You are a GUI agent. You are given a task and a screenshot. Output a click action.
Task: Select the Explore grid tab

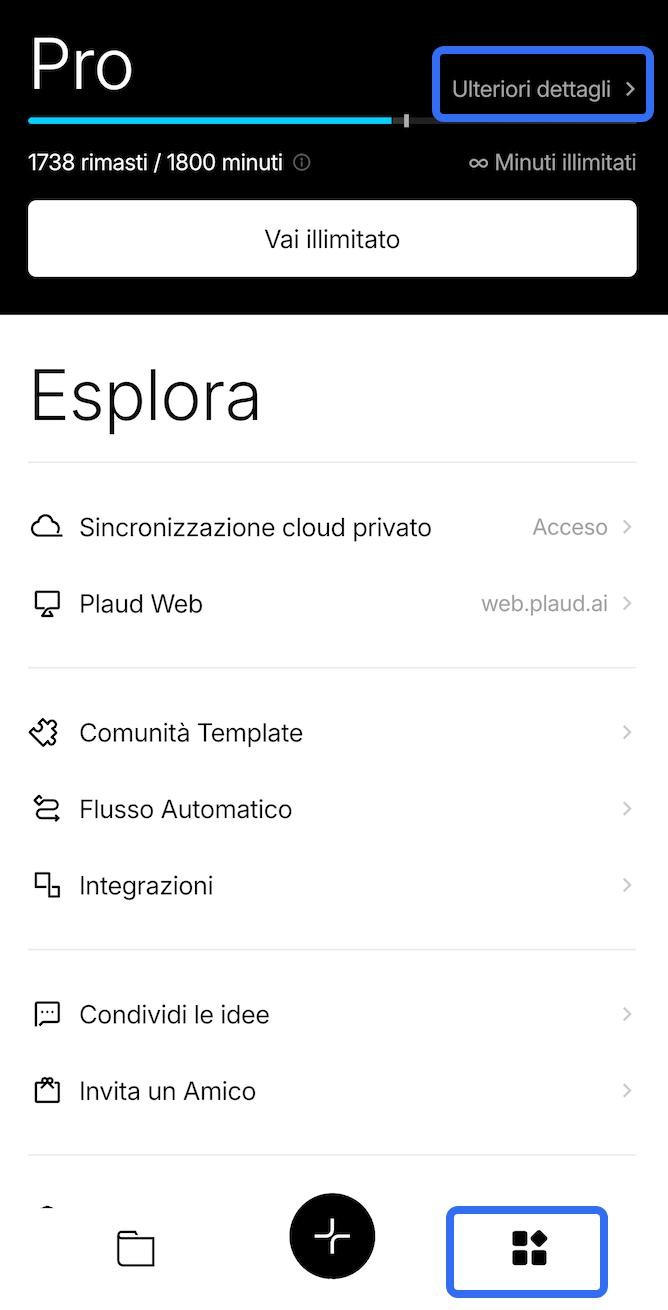click(528, 1248)
